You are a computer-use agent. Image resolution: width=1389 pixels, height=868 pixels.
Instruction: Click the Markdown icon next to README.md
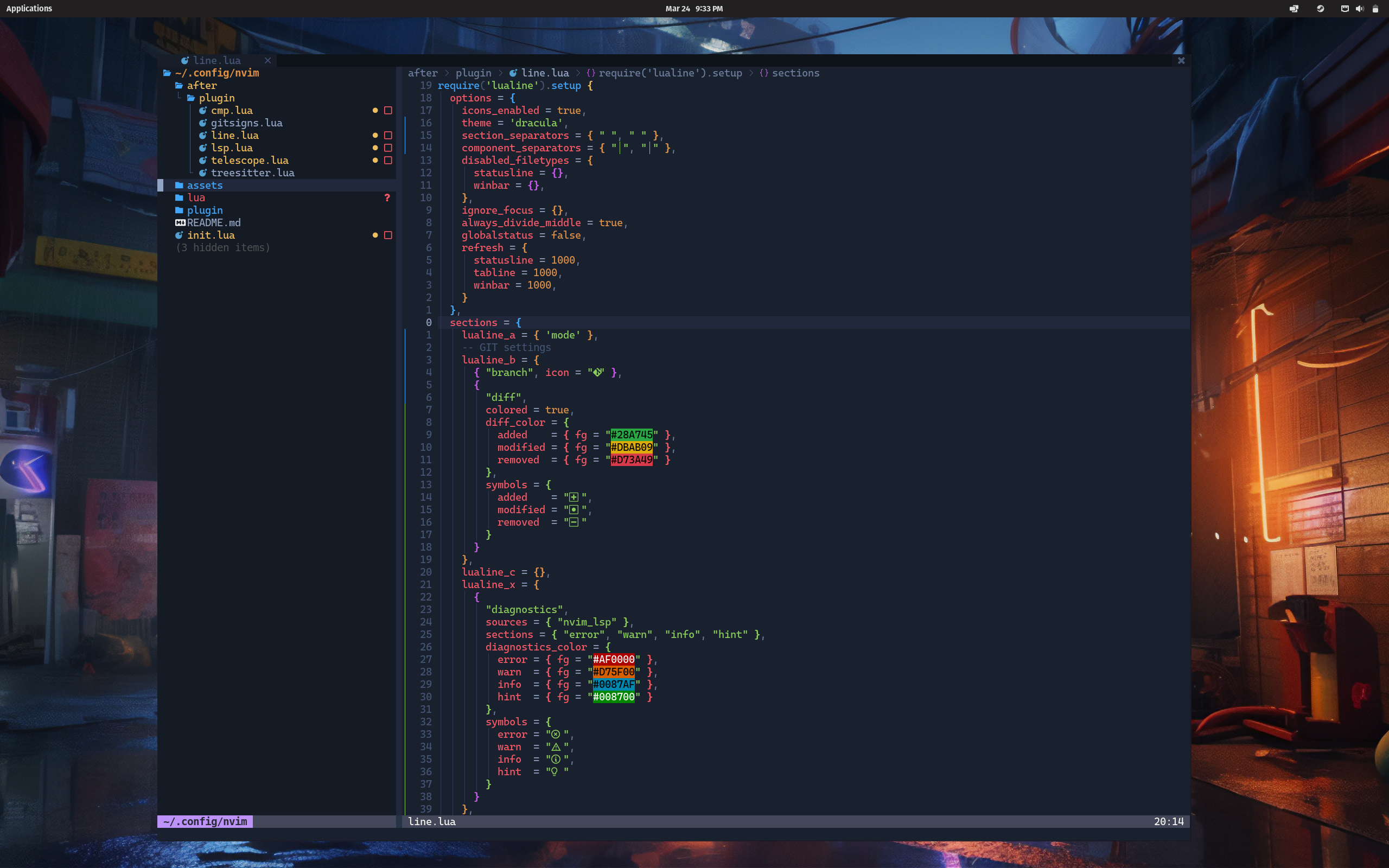[180, 223]
